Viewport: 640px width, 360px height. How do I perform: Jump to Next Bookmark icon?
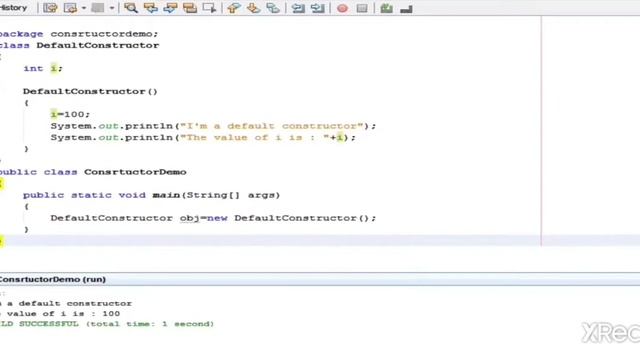(x=253, y=8)
